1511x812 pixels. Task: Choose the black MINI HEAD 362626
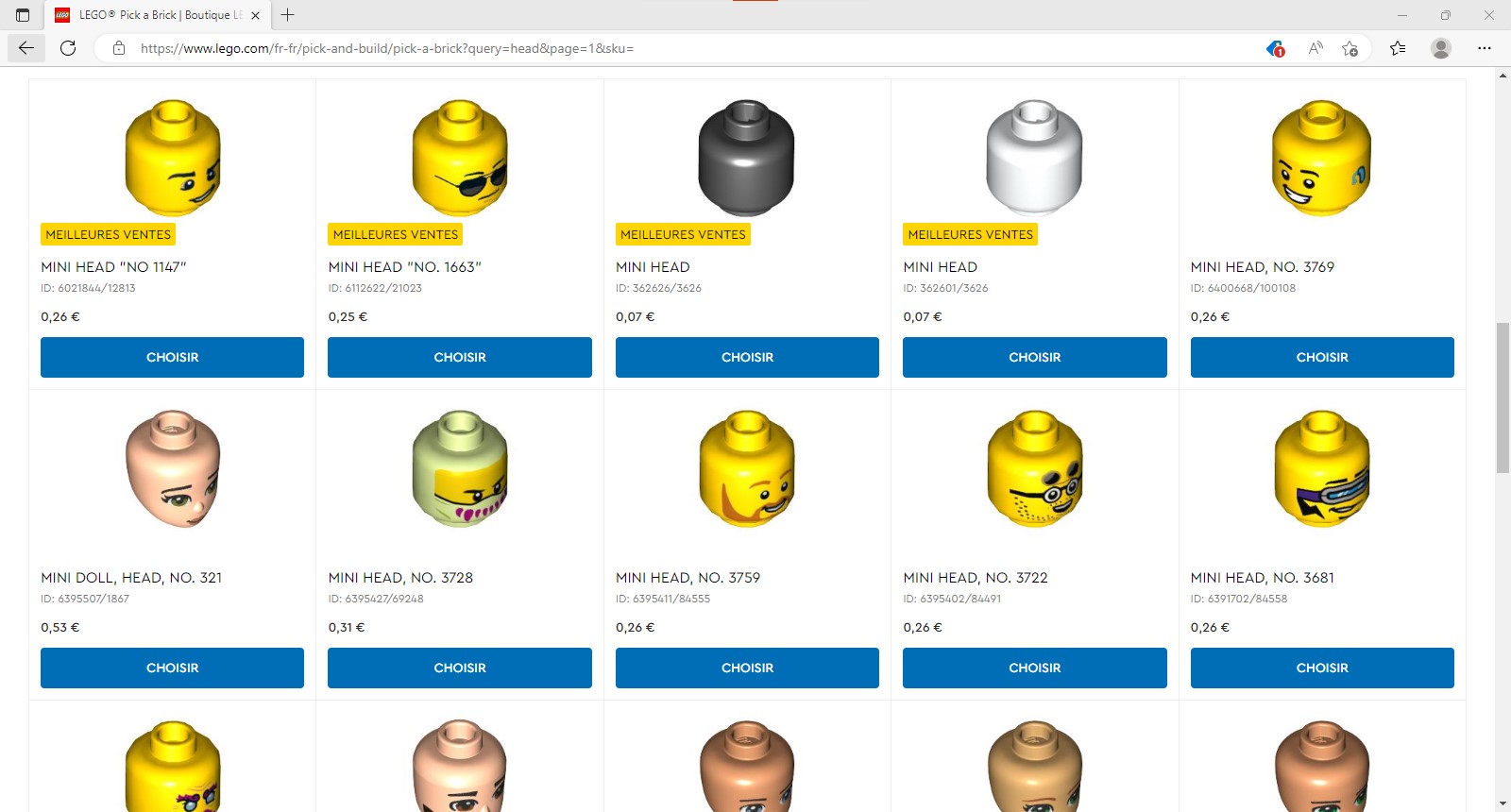pyautogui.click(x=747, y=357)
